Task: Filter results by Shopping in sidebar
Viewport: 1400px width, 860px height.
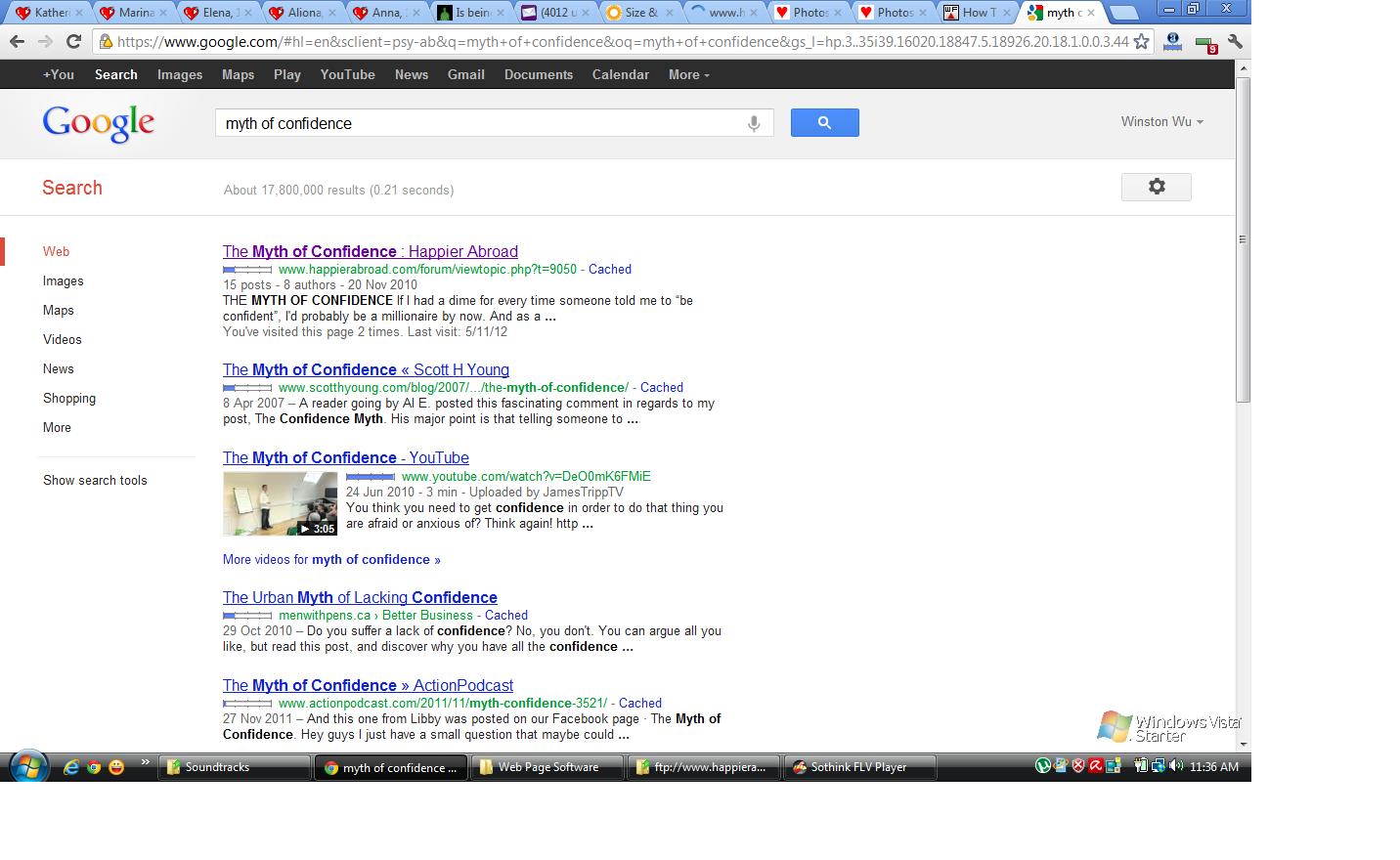Action: (x=69, y=398)
